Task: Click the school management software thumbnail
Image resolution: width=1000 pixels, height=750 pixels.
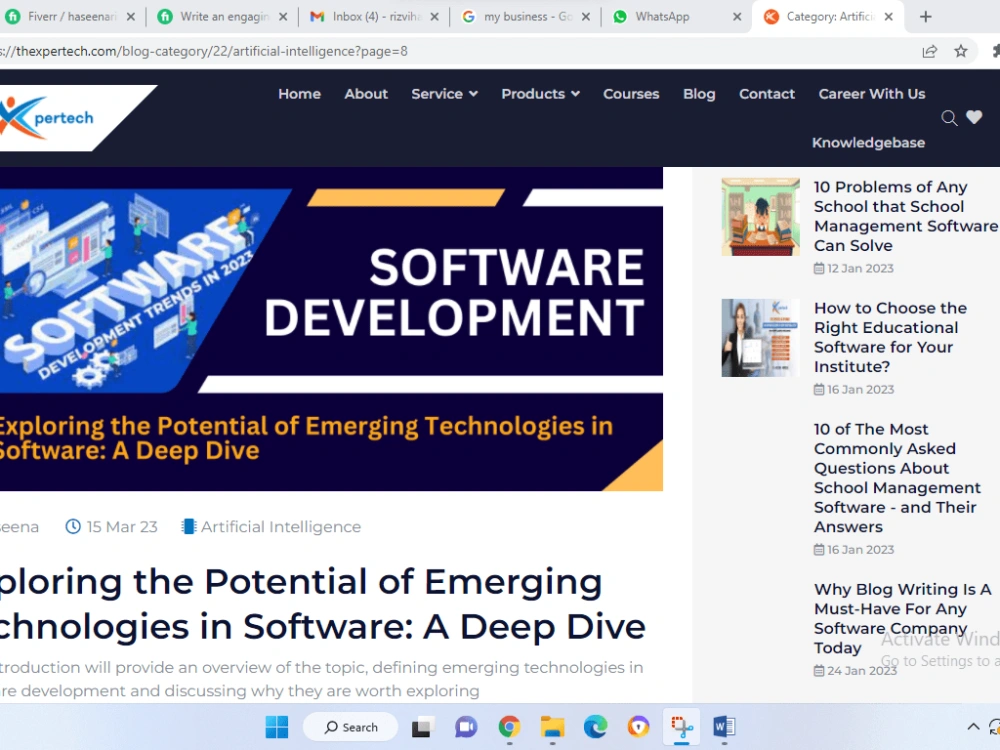Action: coord(760,217)
